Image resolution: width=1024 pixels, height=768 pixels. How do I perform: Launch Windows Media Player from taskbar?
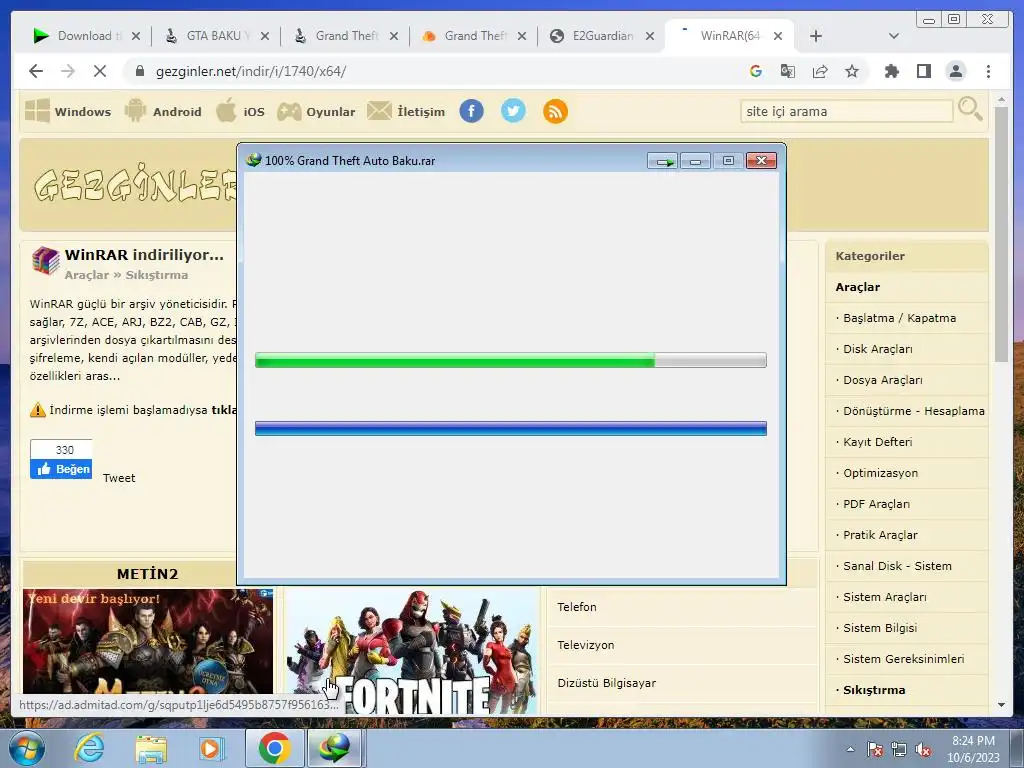coord(212,748)
